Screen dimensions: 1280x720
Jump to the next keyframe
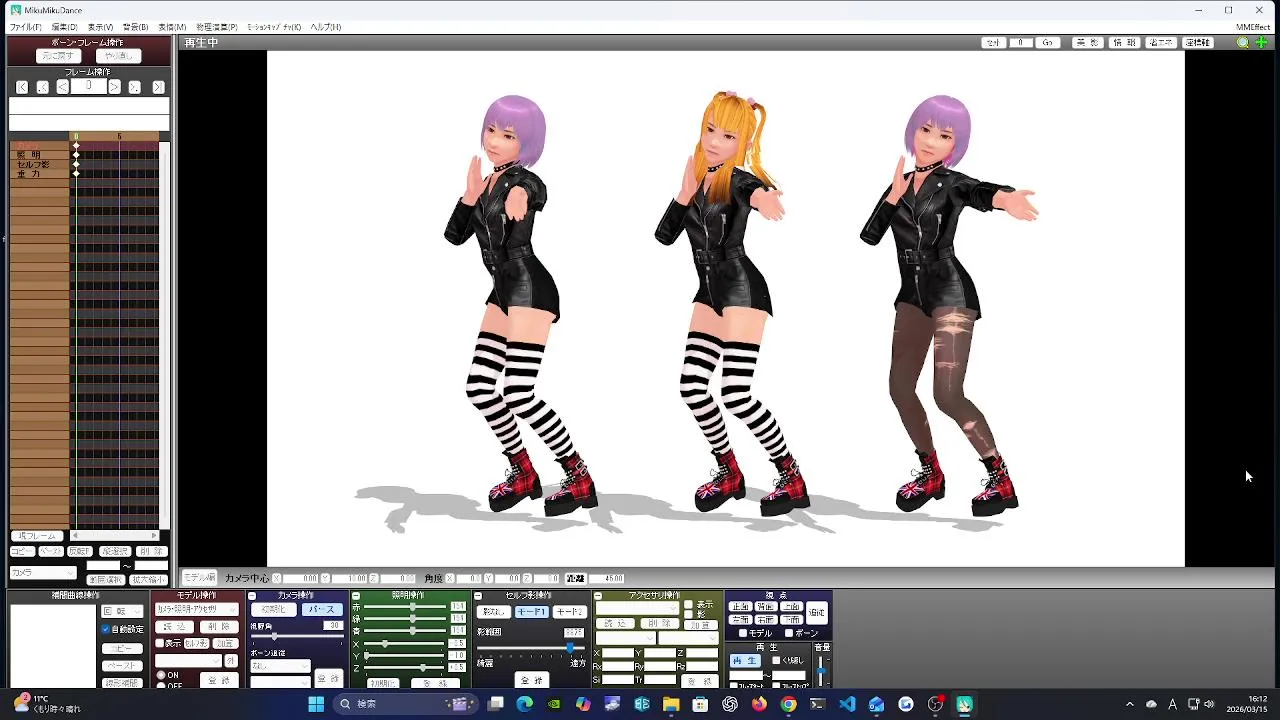134,87
